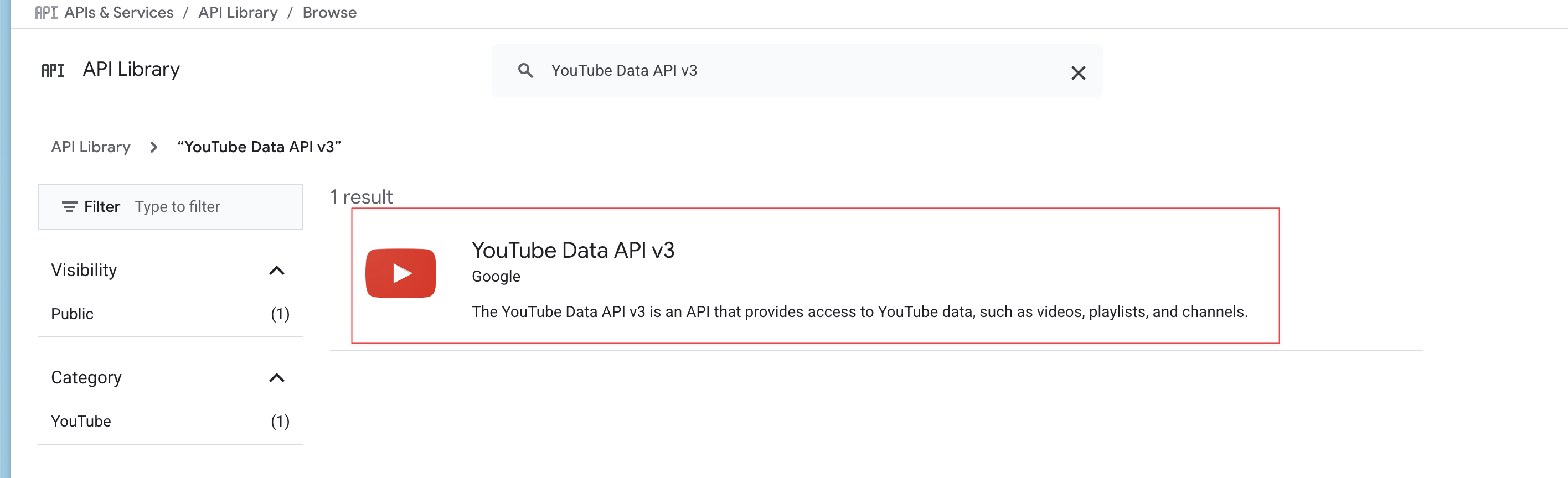Viewport: 1568px width, 478px height.
Task: Open YouTube Data API v3 result title
Action: [x=573, y=251]
